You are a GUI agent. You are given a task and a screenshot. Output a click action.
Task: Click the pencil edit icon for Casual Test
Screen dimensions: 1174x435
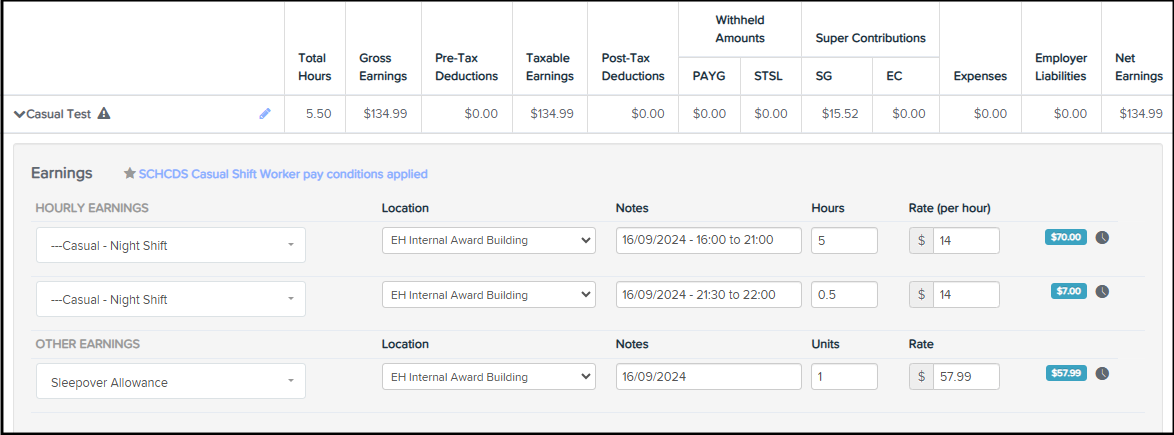(x=265, y=114)
